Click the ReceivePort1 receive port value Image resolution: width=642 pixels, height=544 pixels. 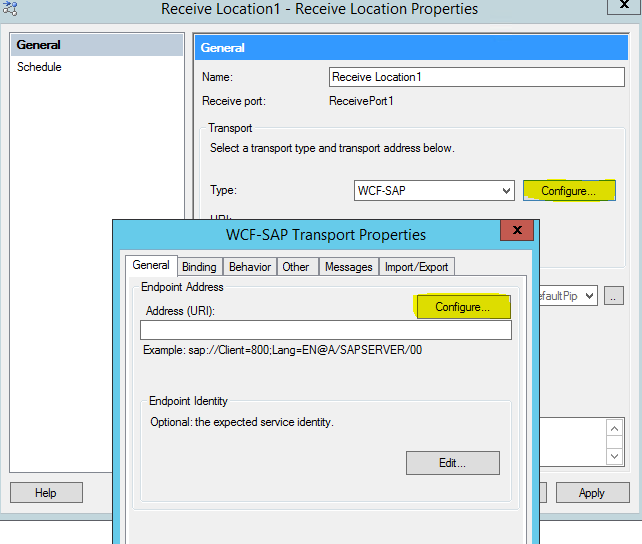361,101
